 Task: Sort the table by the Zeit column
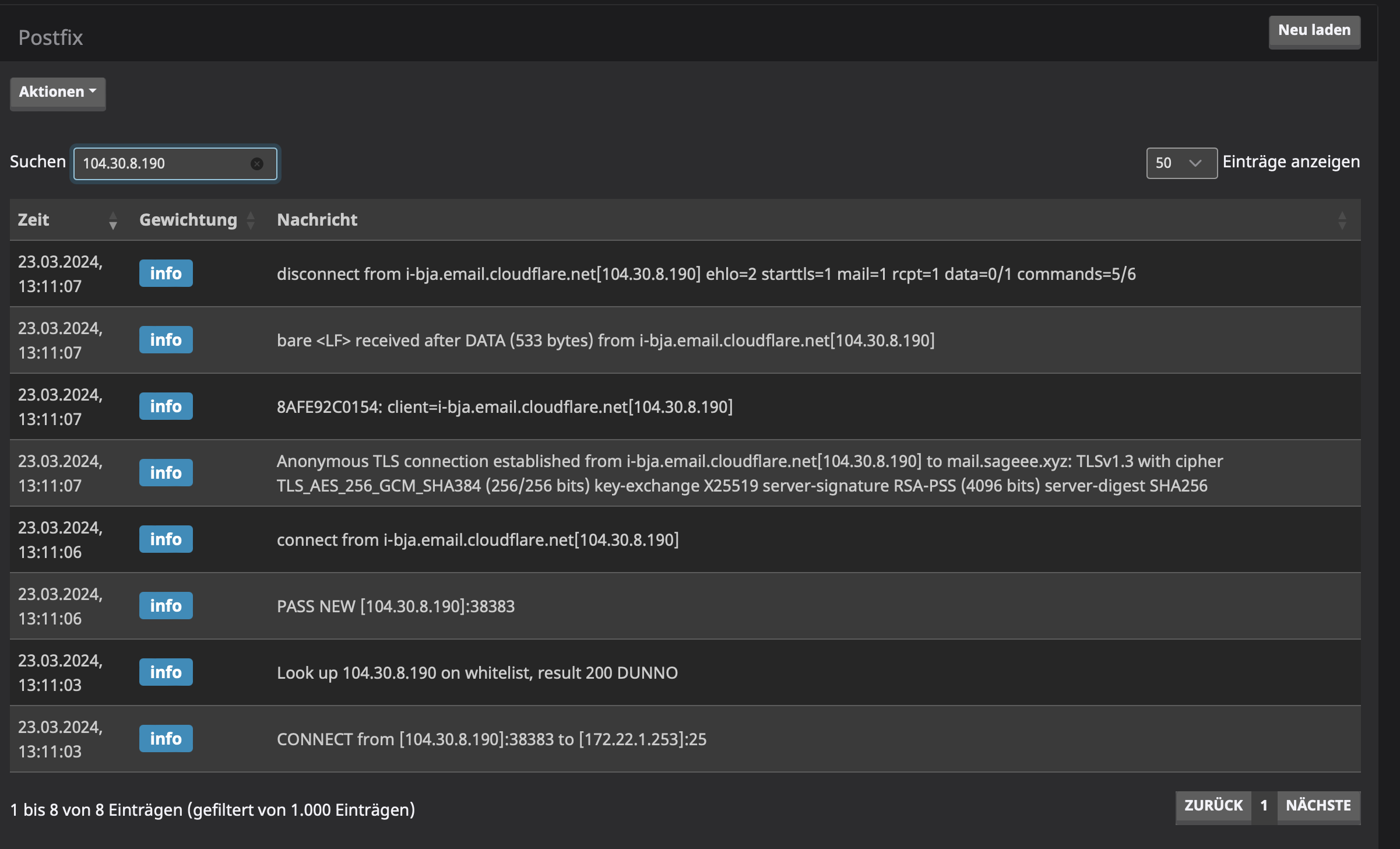click(x=113, y=220)
